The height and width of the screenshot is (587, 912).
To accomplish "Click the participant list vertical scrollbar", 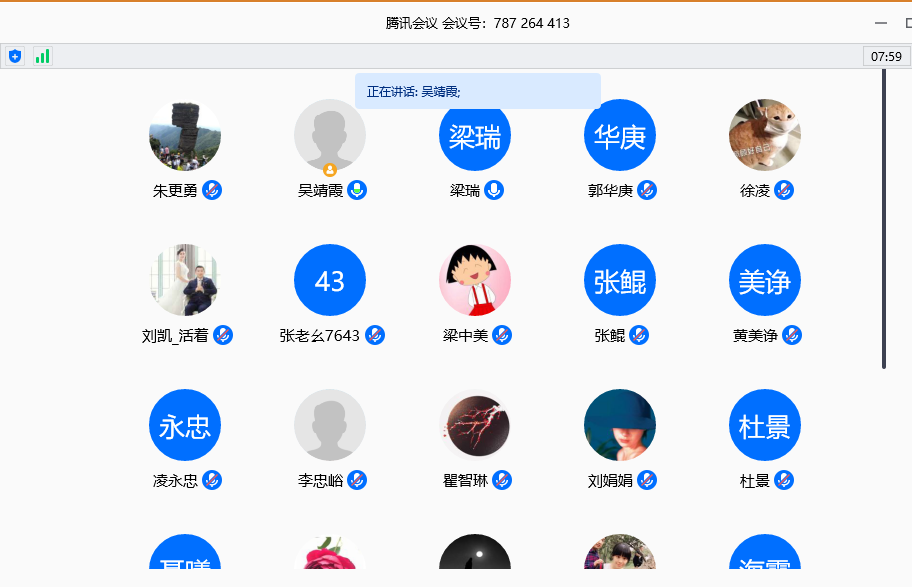I will 884,218.
